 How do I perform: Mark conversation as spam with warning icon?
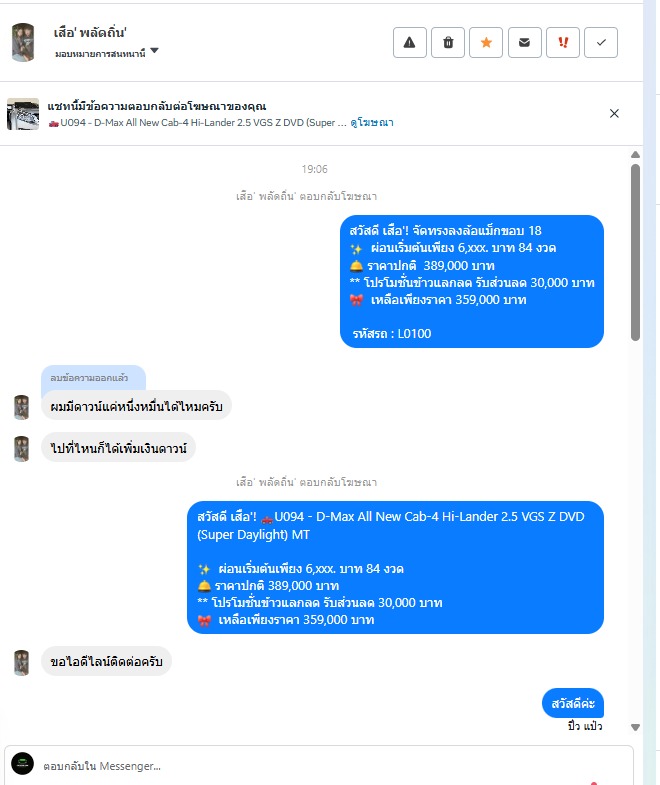point(410,43)
